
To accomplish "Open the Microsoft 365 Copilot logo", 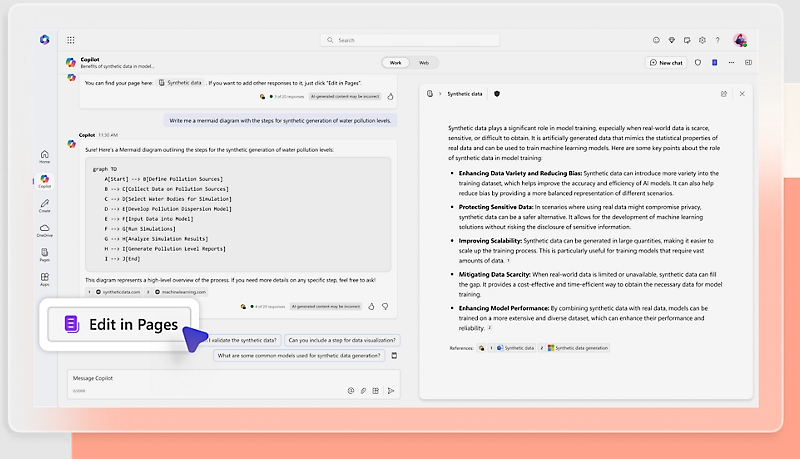I will pyautogui.click(x=45, y=40).
